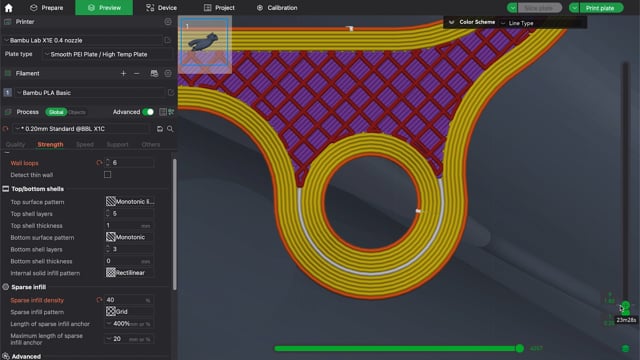The width and height of the screenshot is (640, 360).
Task: Click the Wall loops value field
Action: pos(130,163)
